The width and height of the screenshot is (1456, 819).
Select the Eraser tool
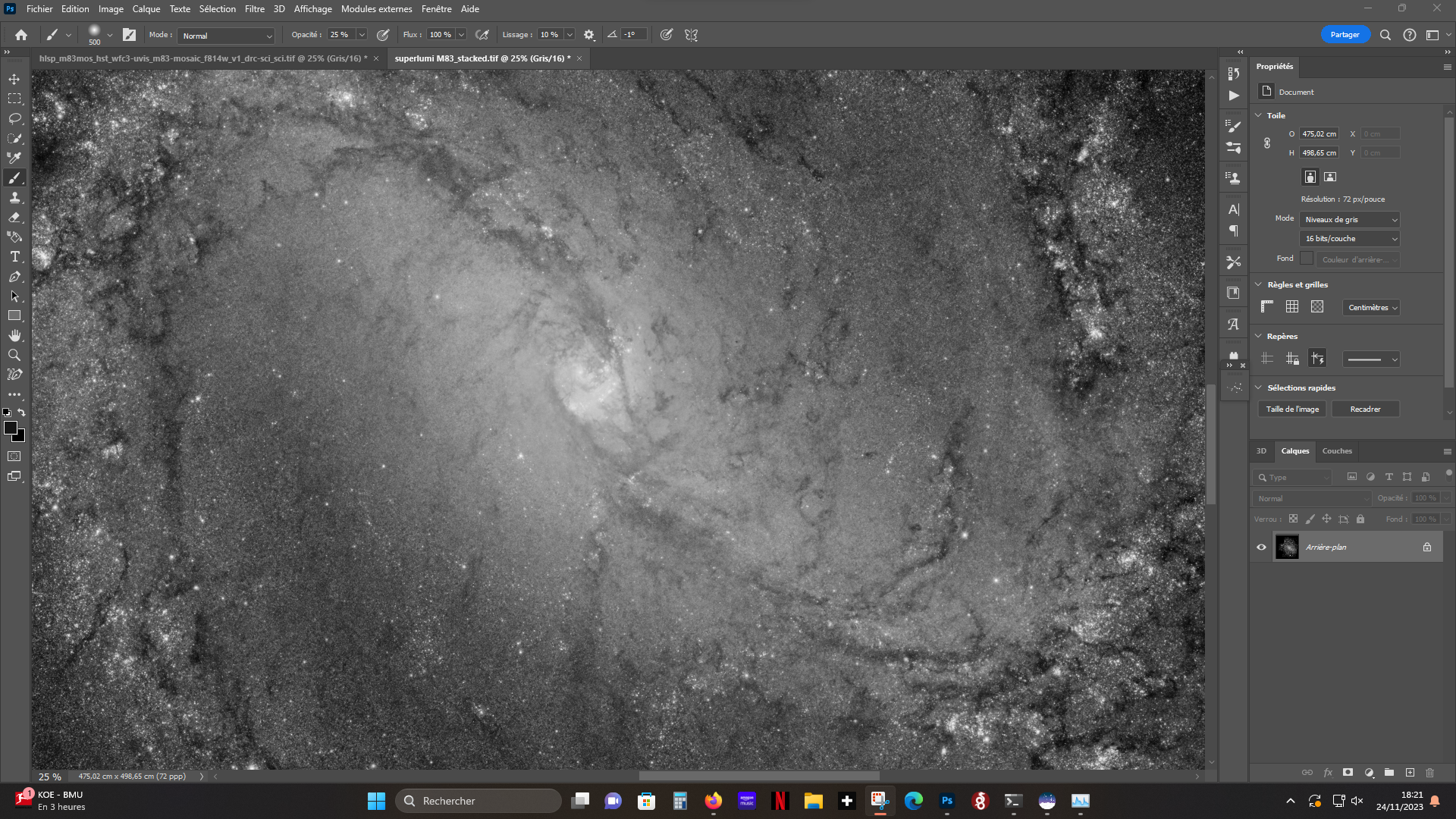tap(14, 217)
